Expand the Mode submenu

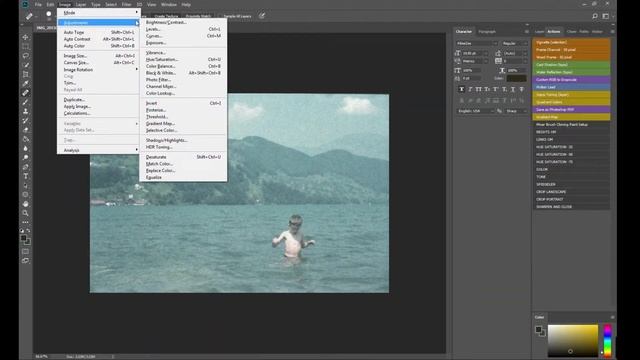coord(98,13)
